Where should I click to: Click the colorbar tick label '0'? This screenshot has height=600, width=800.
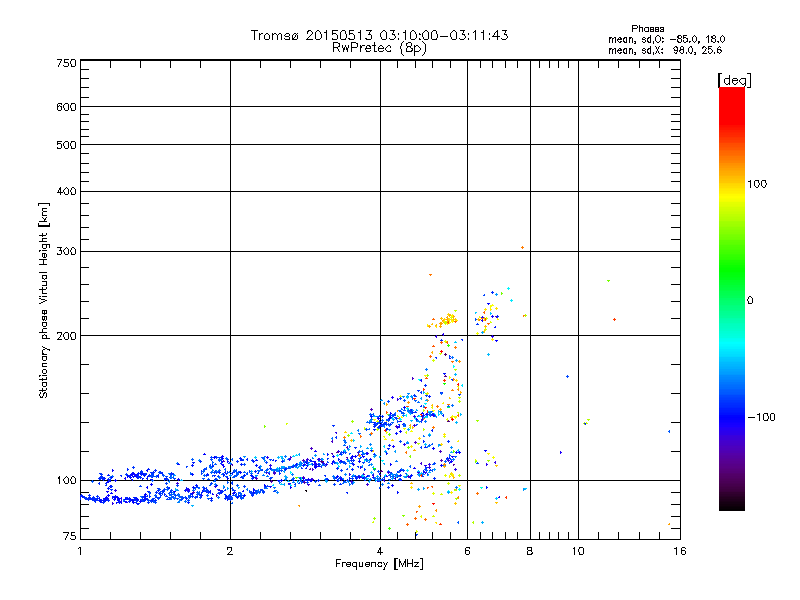750,301
